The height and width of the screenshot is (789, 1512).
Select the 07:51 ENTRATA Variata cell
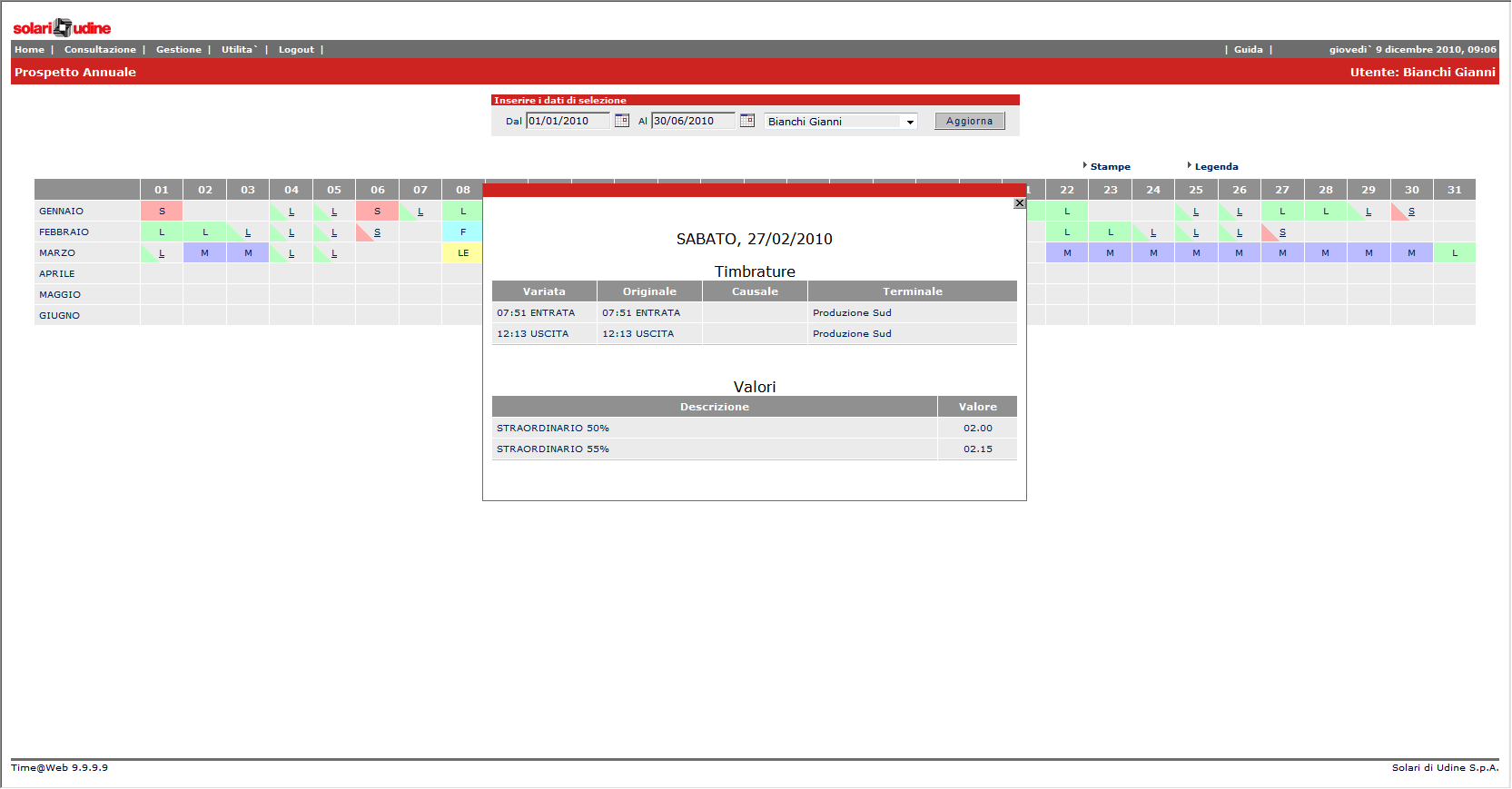coord(544,313)
